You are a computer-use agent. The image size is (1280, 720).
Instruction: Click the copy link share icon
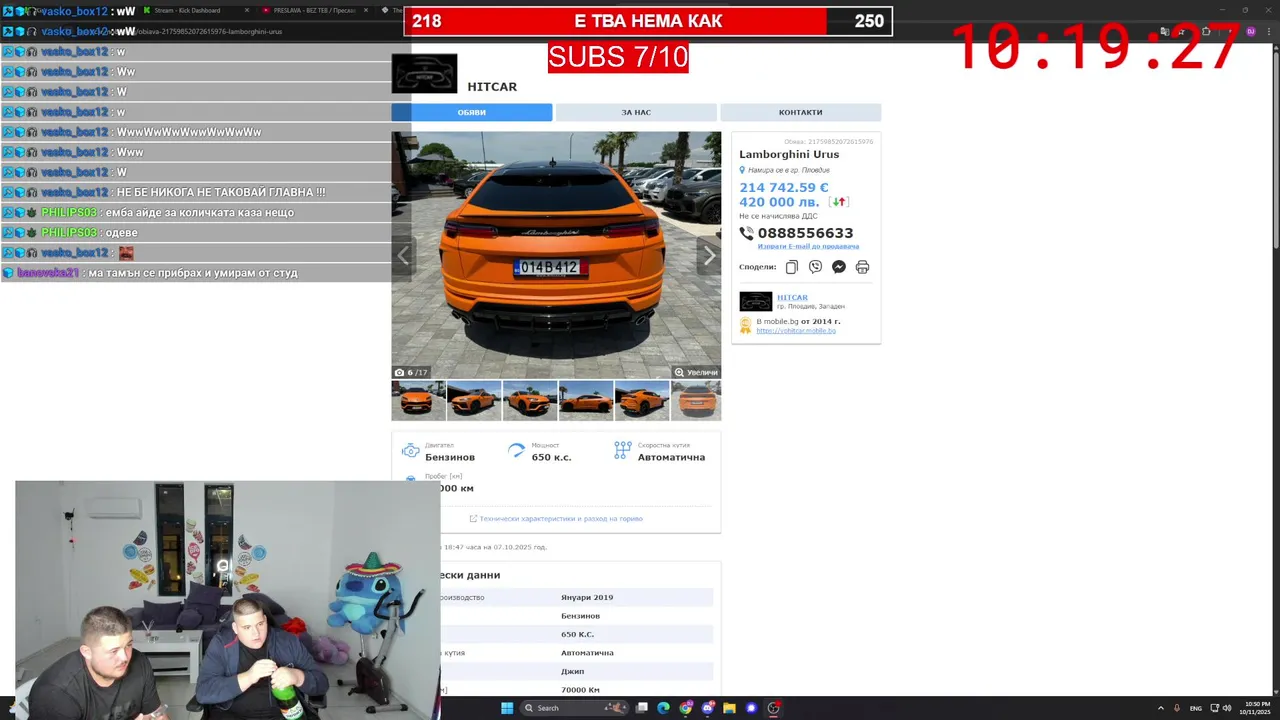point(792,267)
